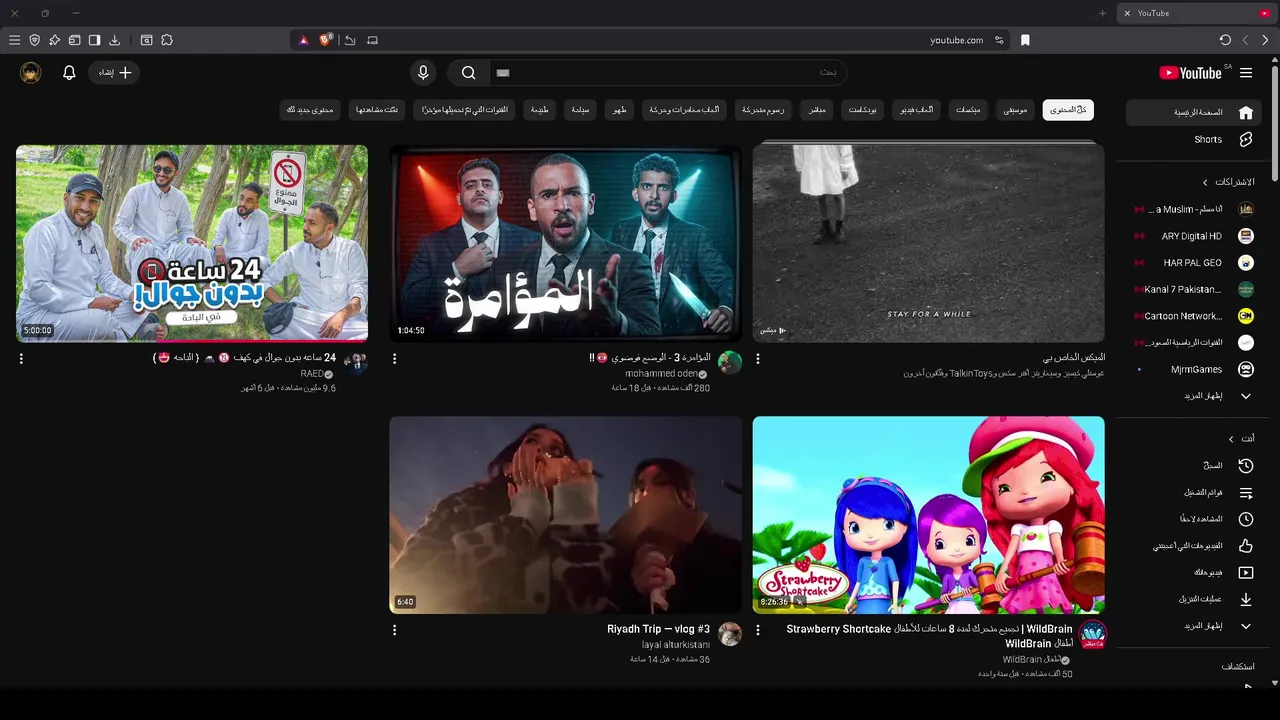Open the browser downloads icon
This screenshot has width=1280, height=720.
[x=114, y=40]
